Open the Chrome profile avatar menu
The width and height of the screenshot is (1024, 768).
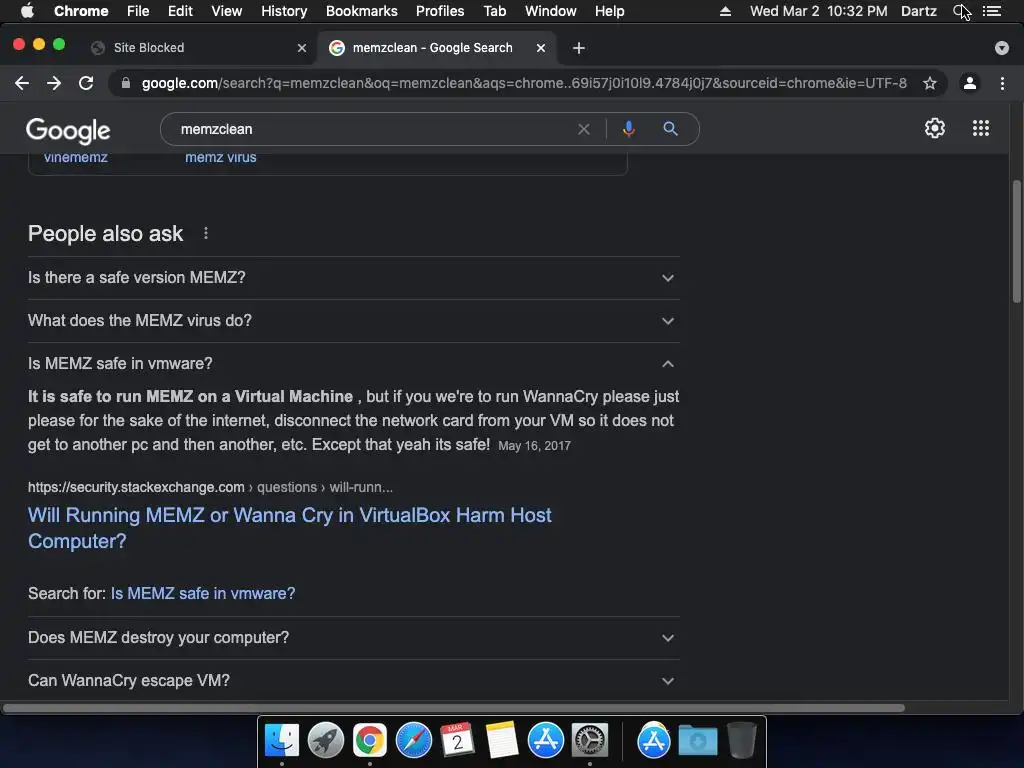[x=970, y=83]
